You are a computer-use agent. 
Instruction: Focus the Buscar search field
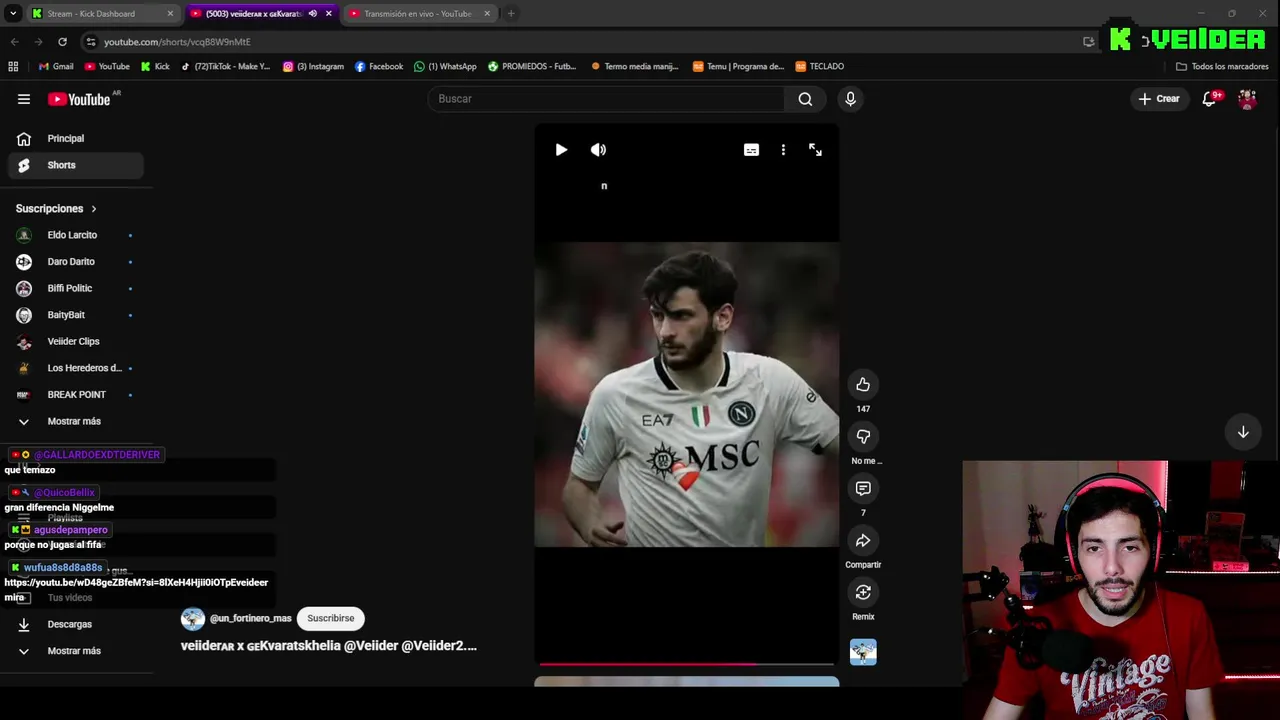(x=606, y=99)
